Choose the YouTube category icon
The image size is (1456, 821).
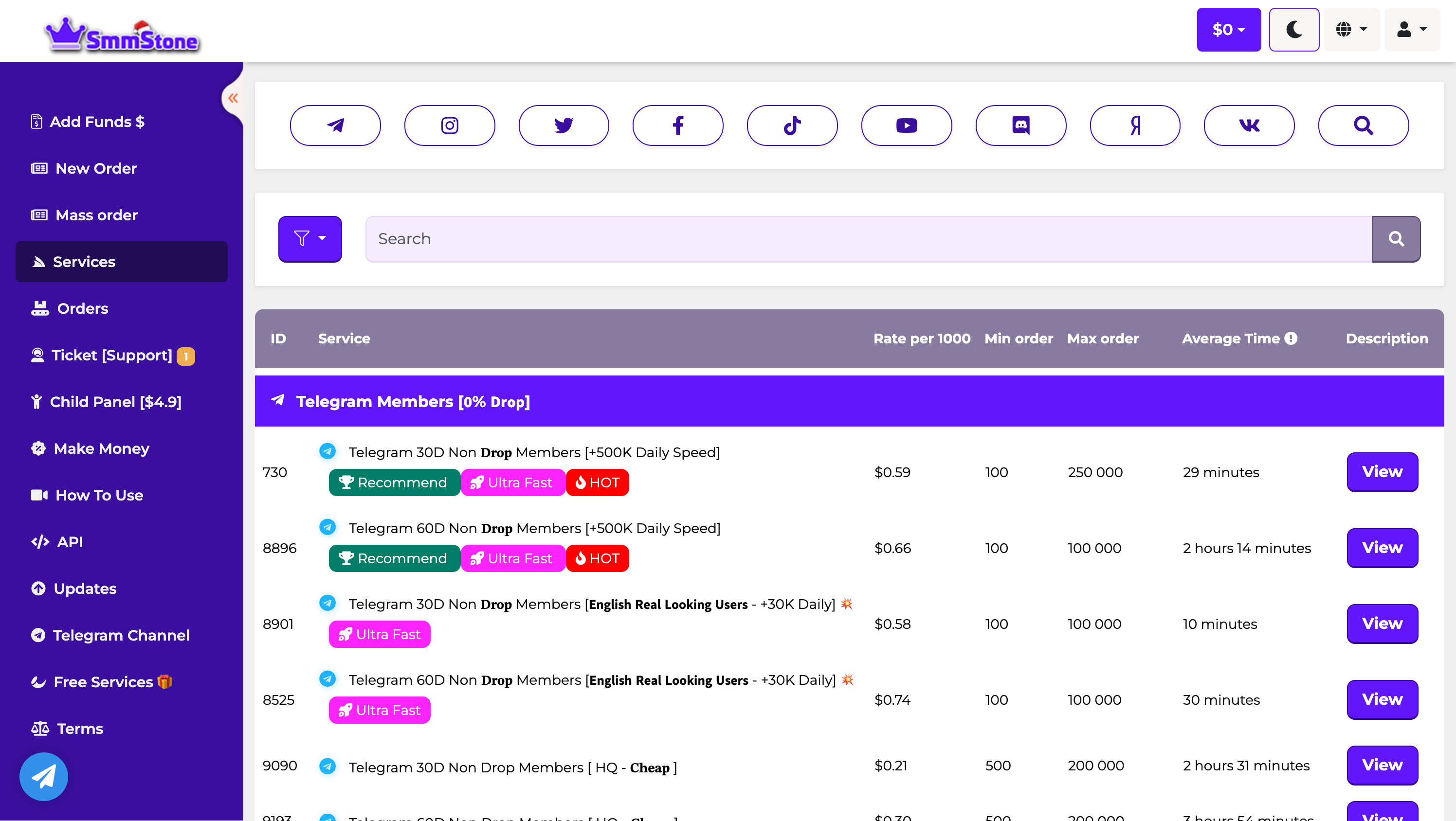[906, 125]
